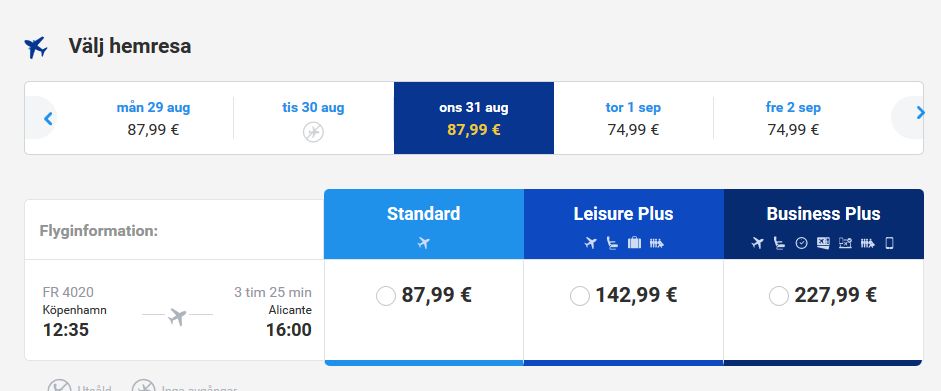Click the phone icon under Business Plus
Screen dimensions: 941x391
click(x=889, y=243)
